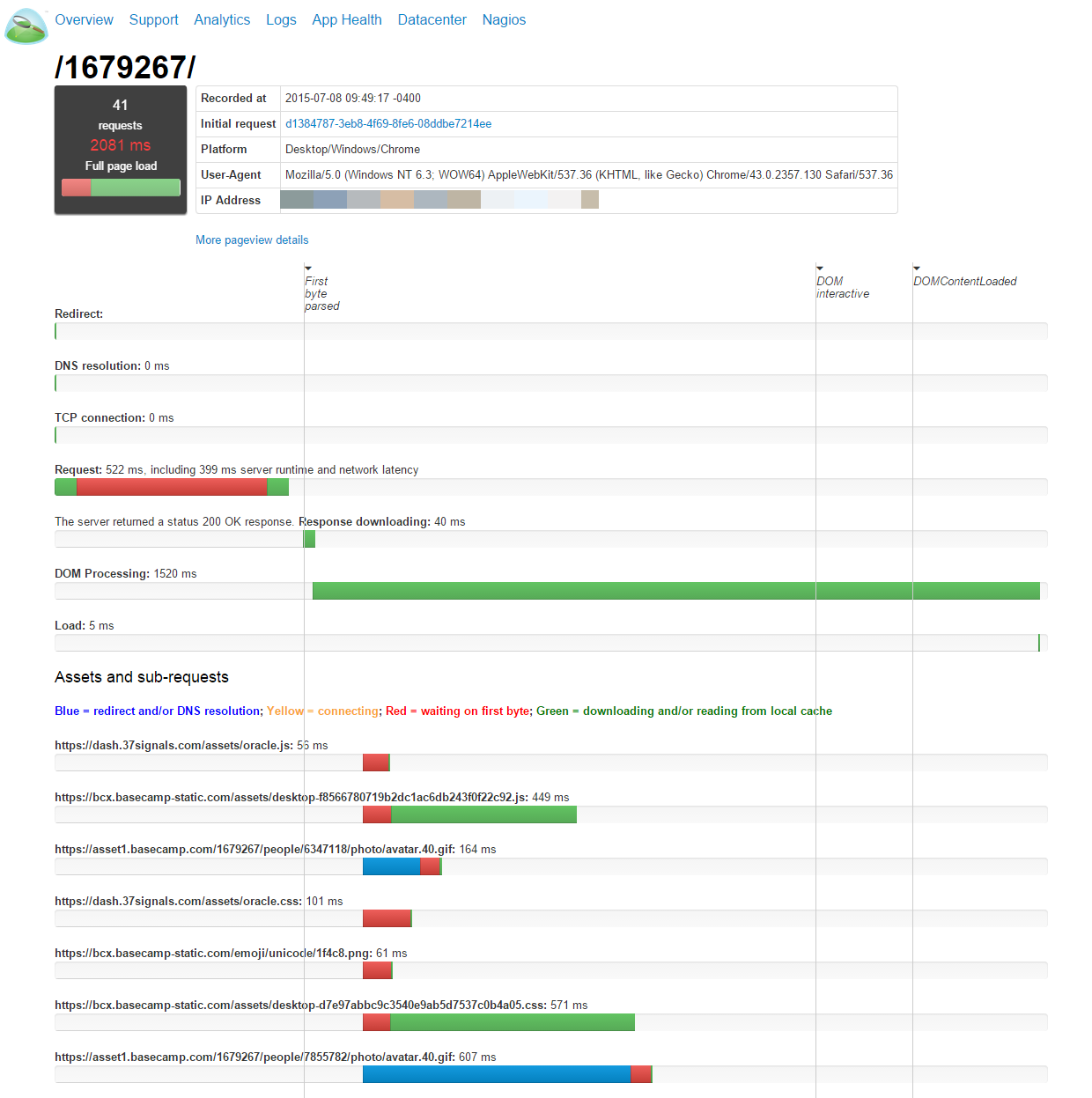Click the DNS resolution: 0 ms label
1092x1098 pixels.
pos(112,366)
